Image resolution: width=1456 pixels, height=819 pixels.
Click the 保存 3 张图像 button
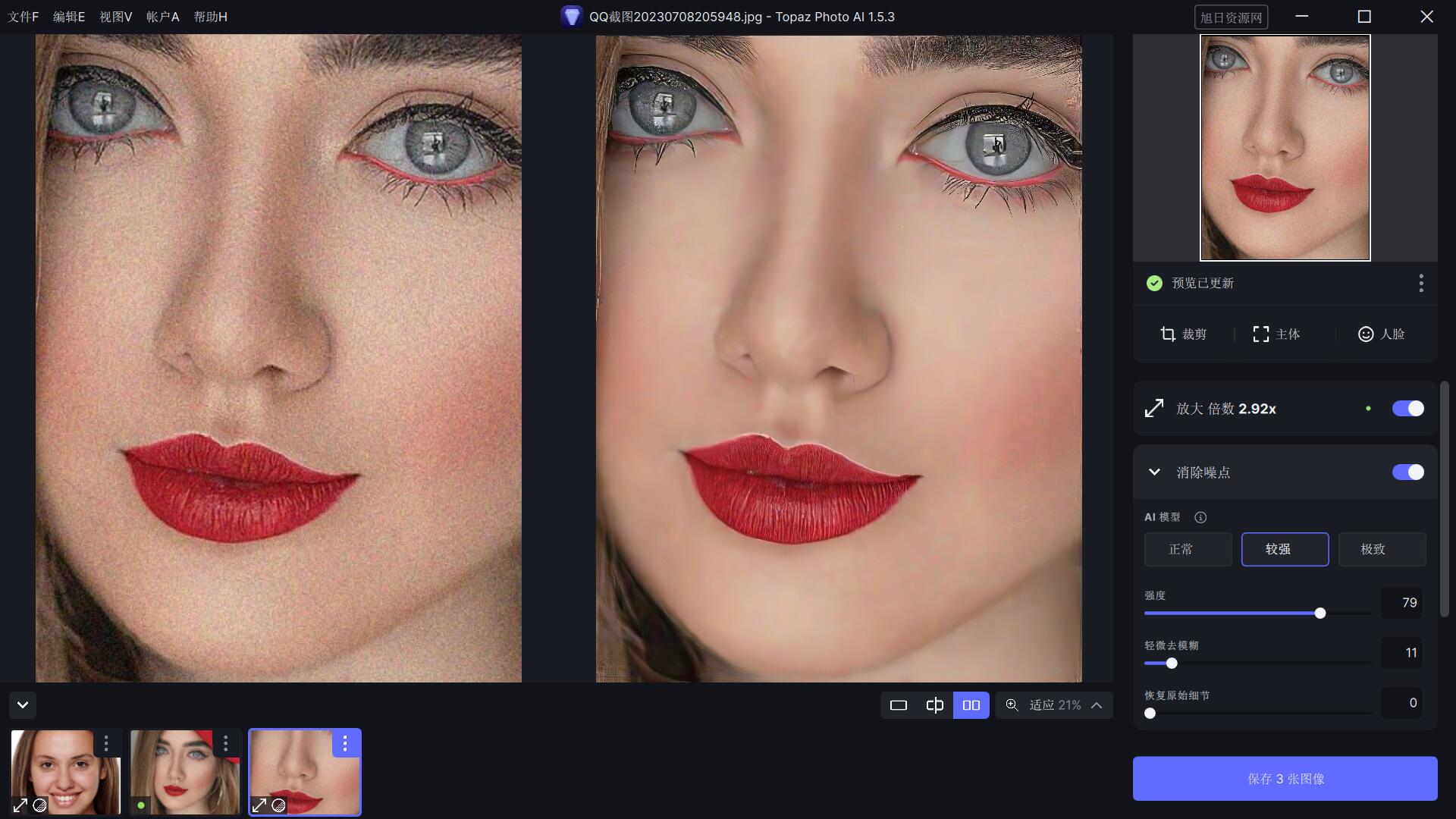pyautogui.click(x=1285, y=779)
